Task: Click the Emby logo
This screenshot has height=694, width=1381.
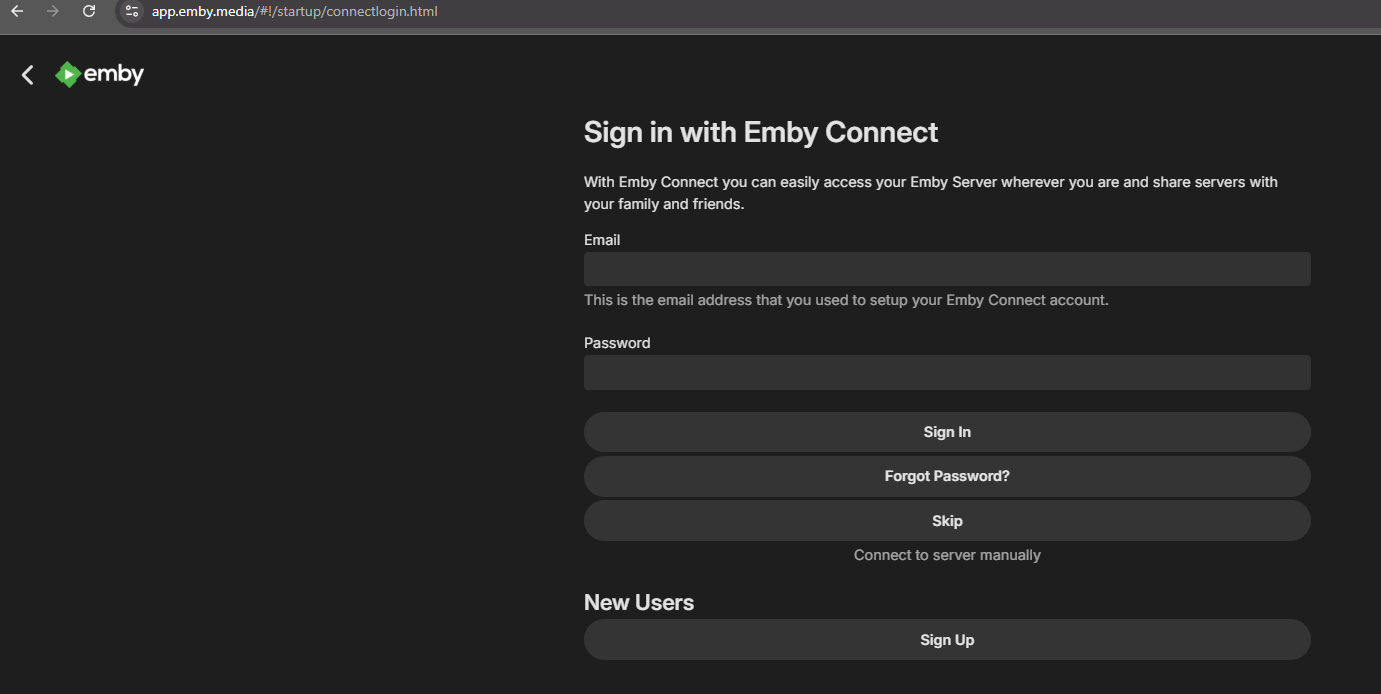Action: [100, 74]
